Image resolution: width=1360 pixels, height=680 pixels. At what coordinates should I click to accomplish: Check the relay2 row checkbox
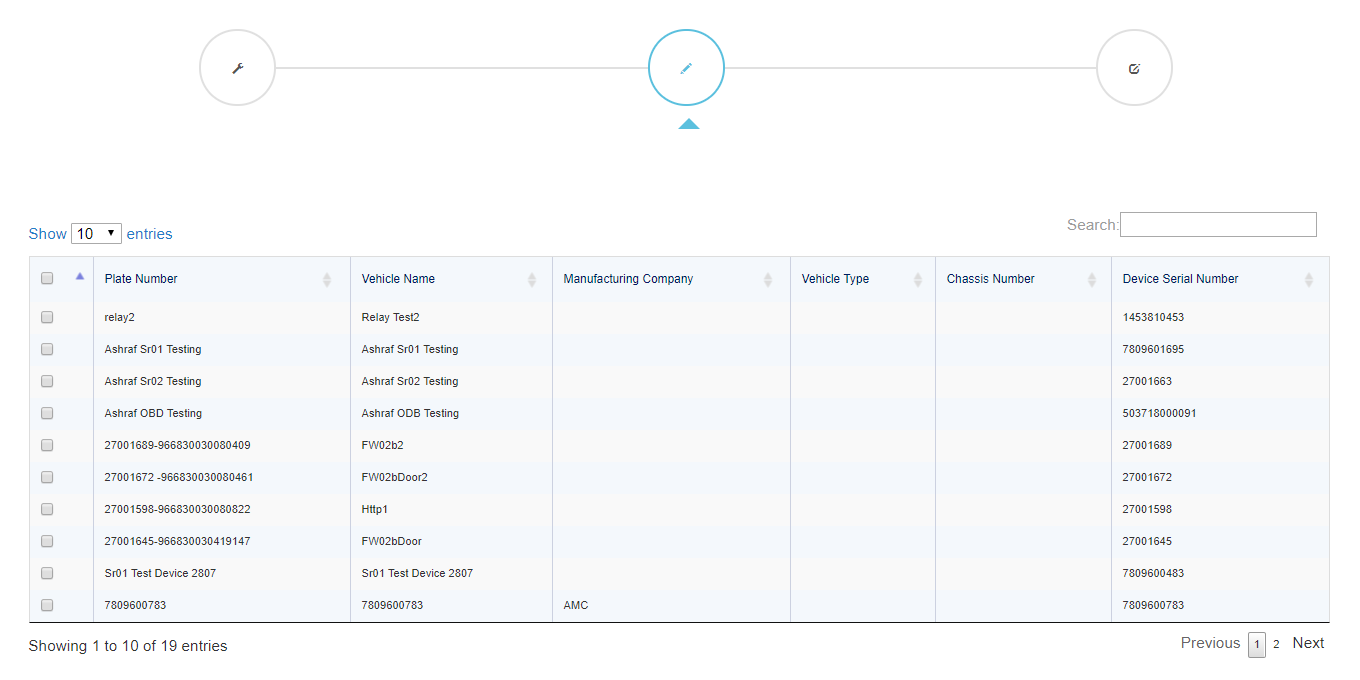coord(47,317)
